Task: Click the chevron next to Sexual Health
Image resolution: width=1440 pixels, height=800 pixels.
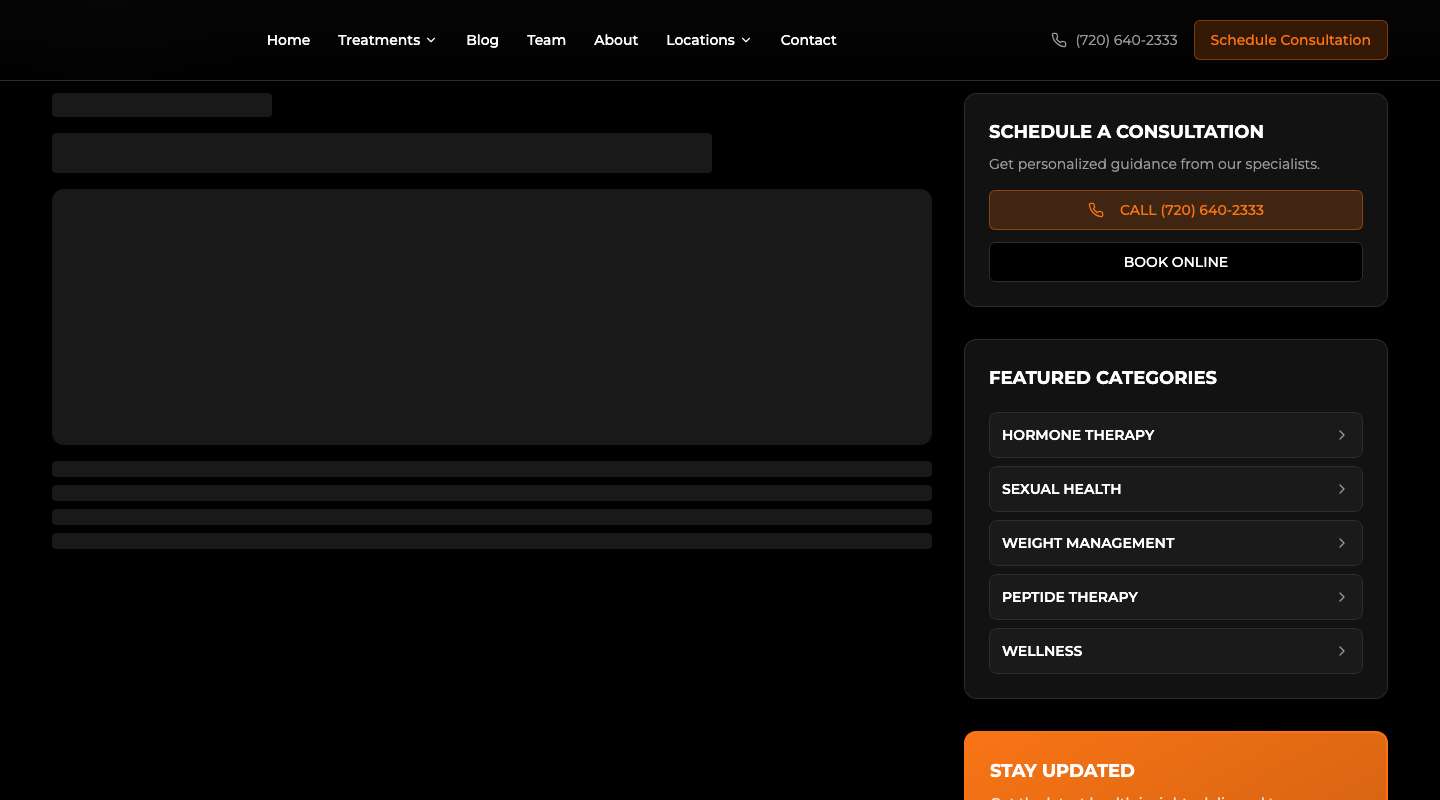Action: coord(1342,489)
